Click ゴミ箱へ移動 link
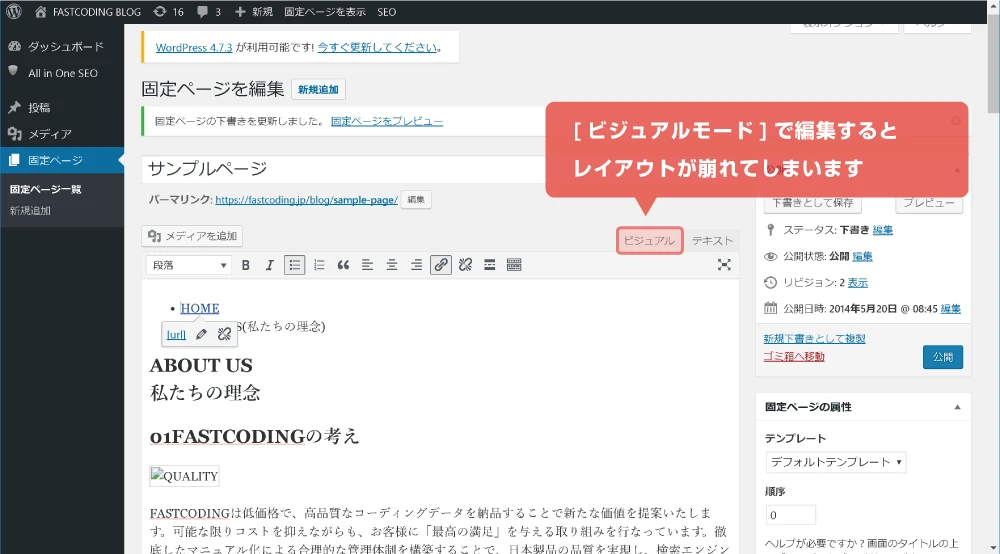 point(794,356)
